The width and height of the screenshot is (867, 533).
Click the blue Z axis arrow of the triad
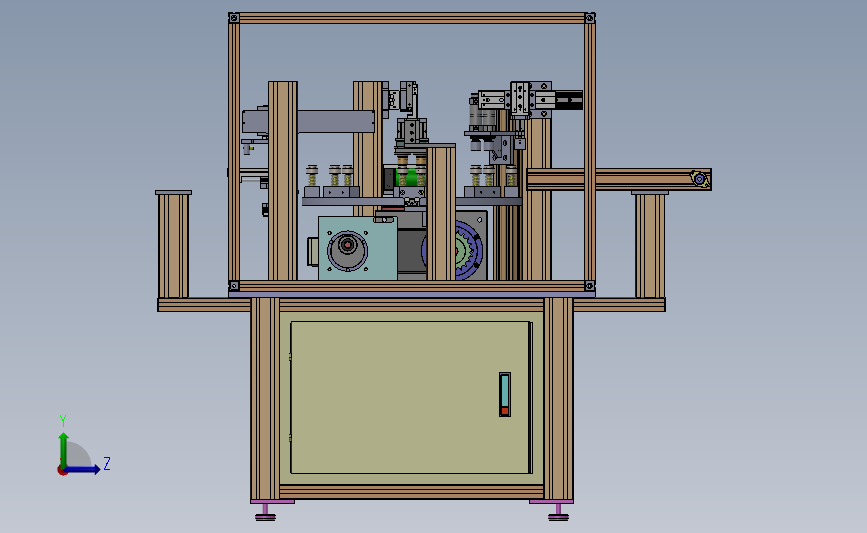[82, 469]
